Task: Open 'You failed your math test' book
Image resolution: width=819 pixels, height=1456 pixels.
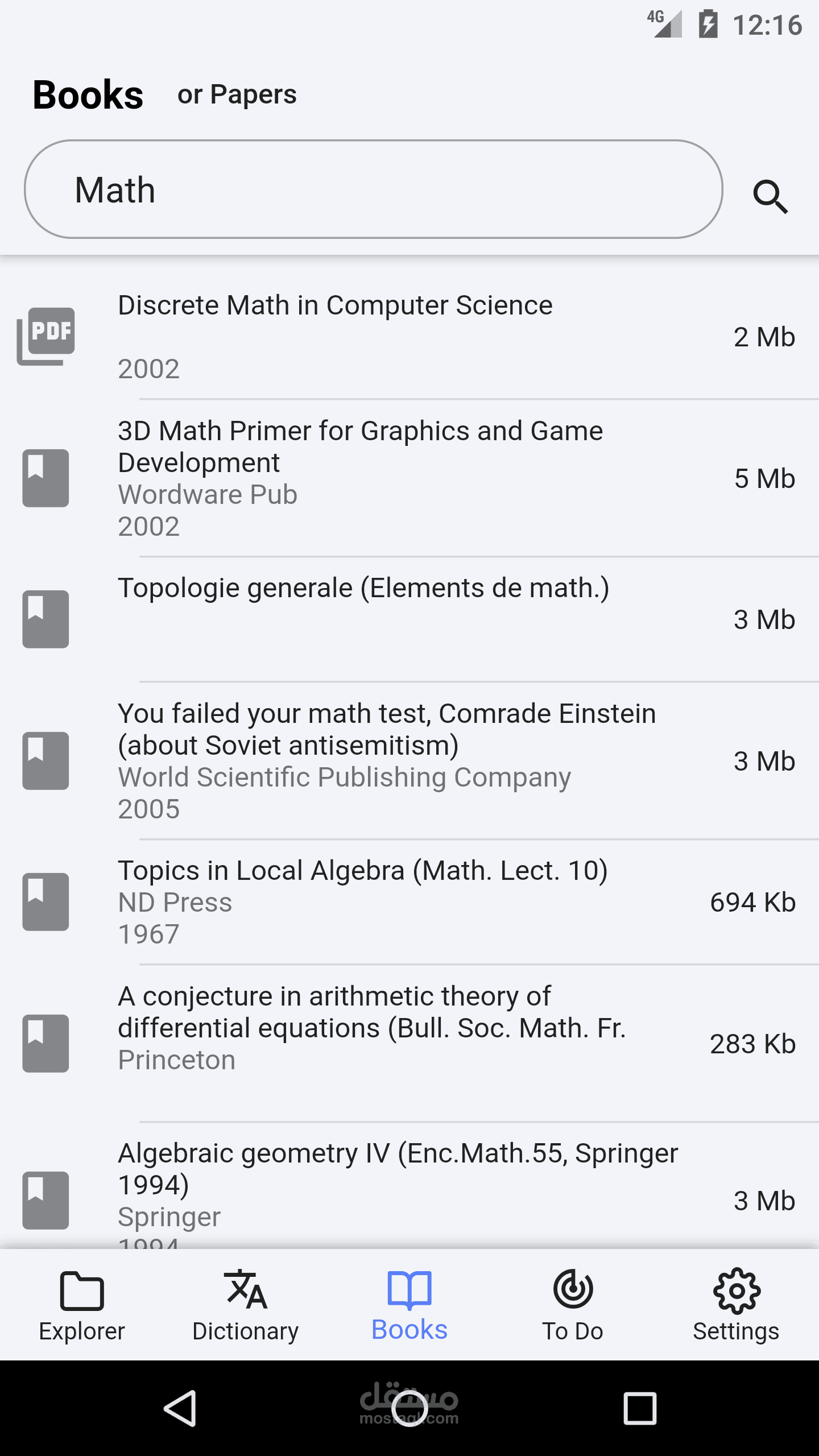Action: point(387,729)
